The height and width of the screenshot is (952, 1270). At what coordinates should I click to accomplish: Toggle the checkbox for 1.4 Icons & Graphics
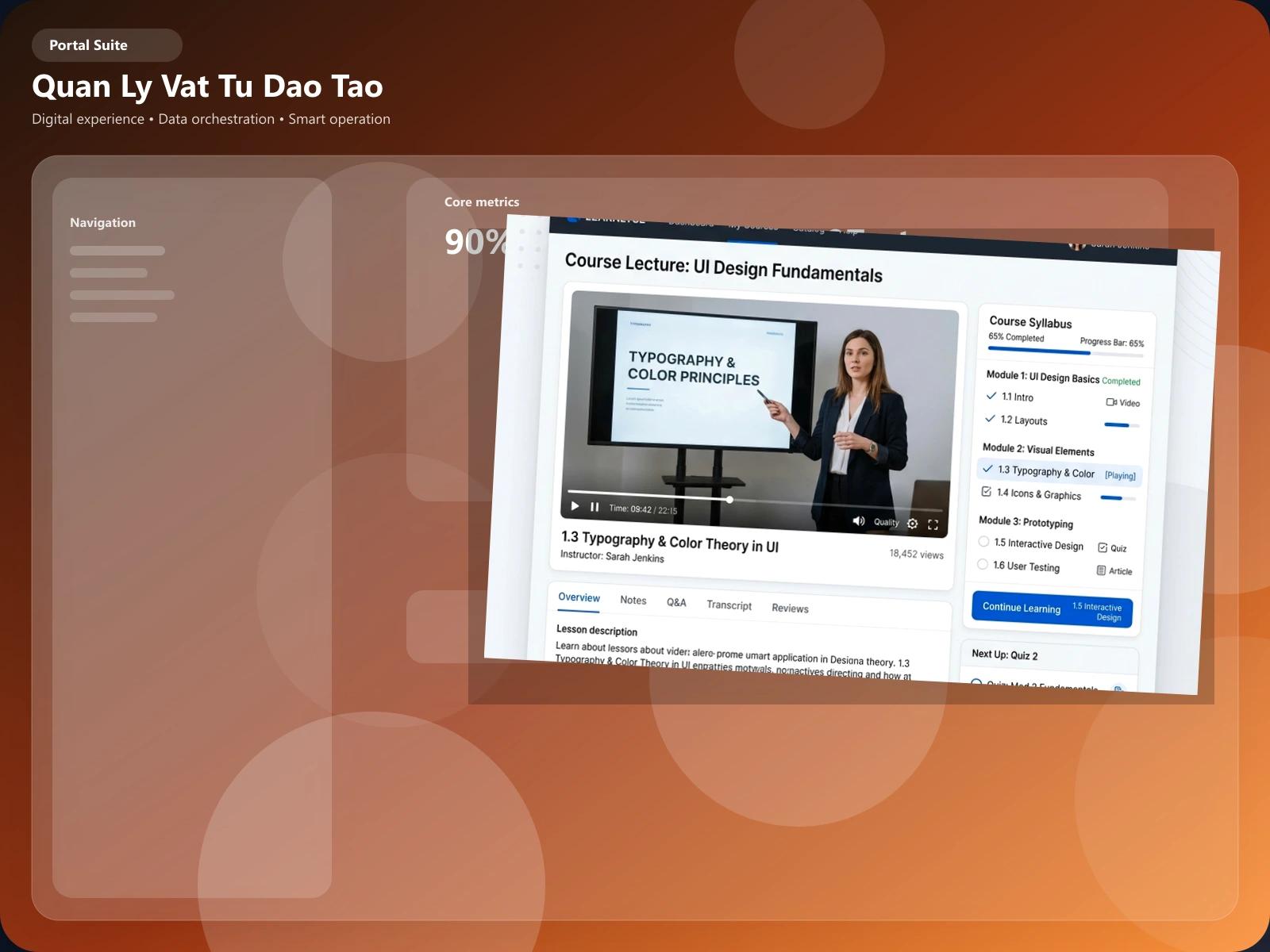point(987,491)
